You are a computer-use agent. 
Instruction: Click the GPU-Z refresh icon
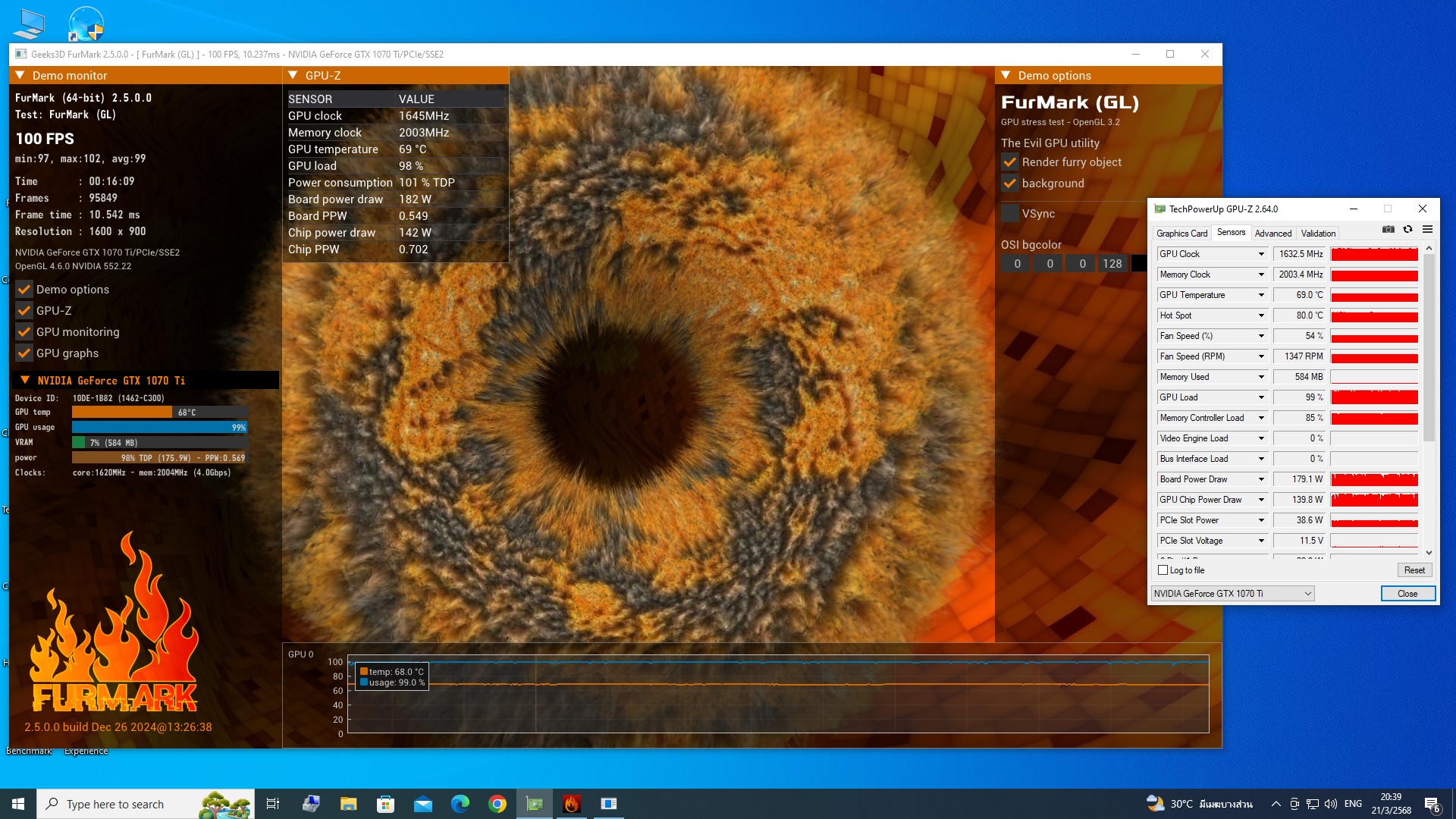point(1407,229)
